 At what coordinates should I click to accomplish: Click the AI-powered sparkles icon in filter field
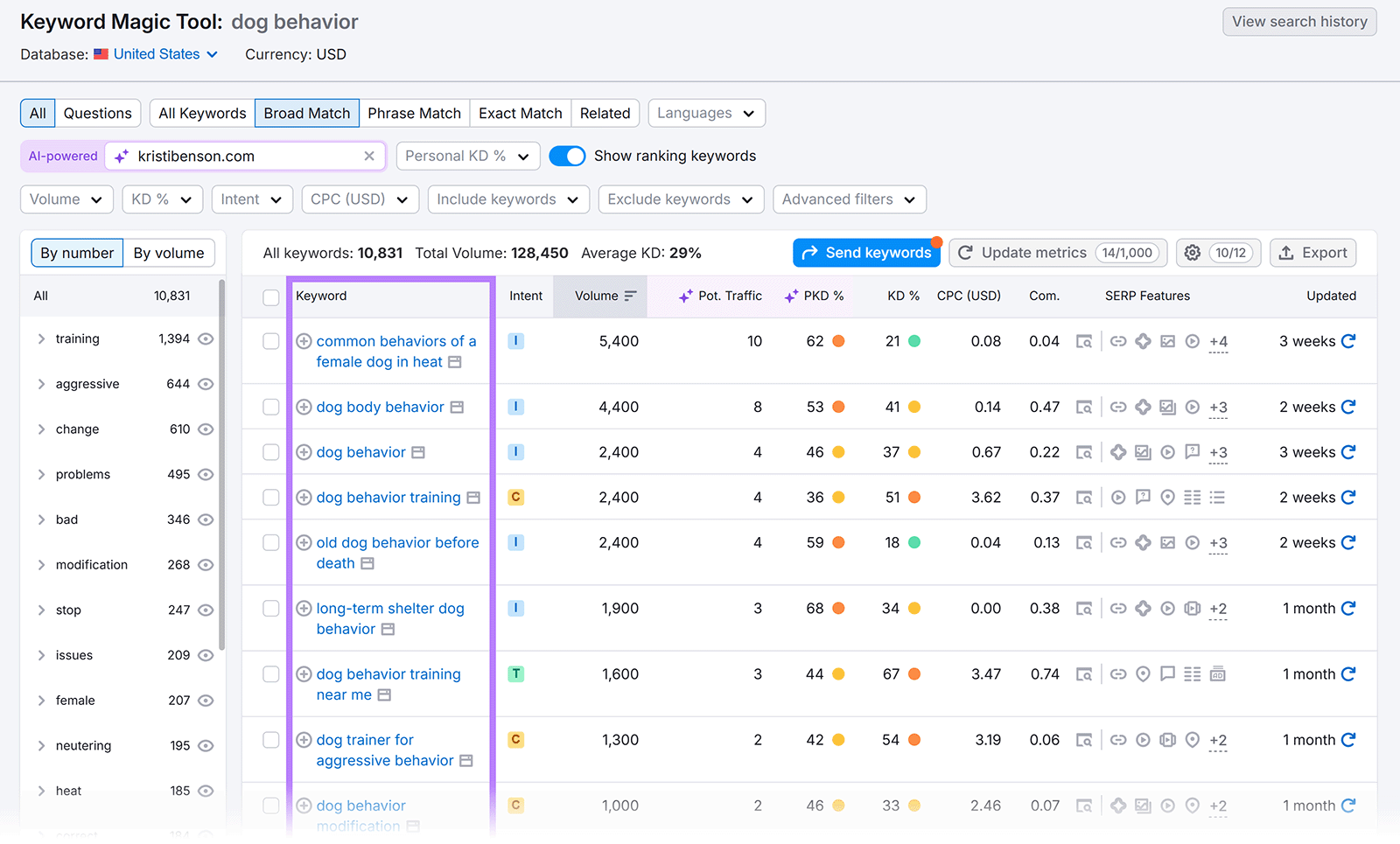pos(120,156)
